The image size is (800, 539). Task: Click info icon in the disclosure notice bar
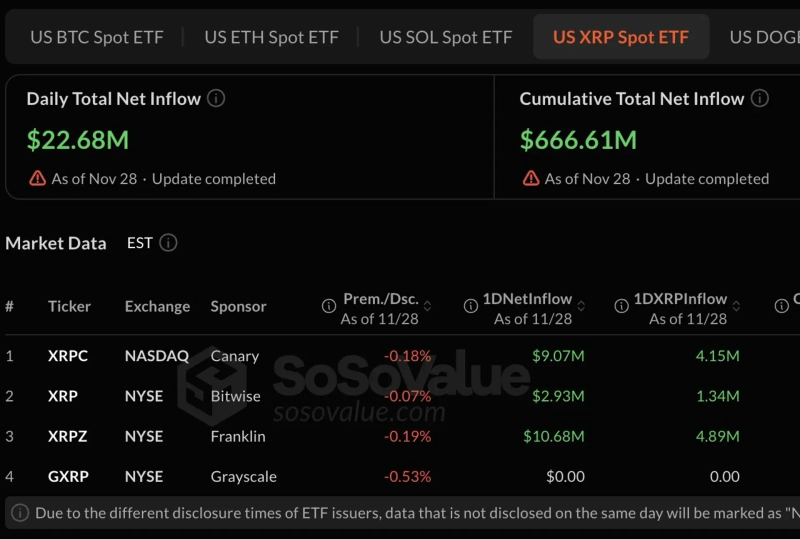[x=20, y=513]
